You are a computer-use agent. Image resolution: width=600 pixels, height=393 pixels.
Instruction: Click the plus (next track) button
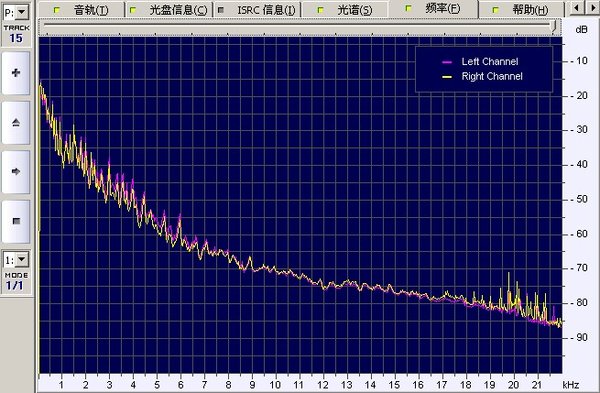point(16,73)
